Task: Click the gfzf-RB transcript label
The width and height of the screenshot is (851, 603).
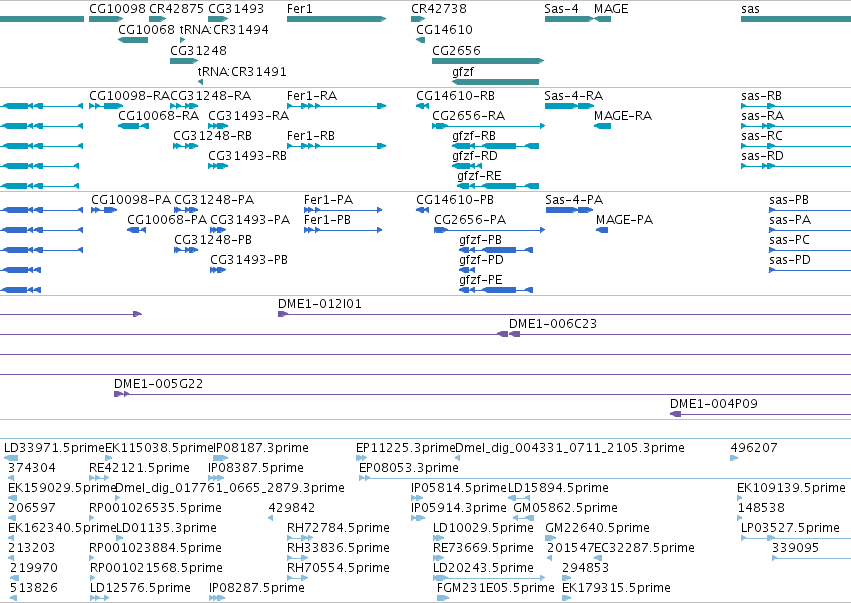Action: pyautogui.click(x=474, y=136)
